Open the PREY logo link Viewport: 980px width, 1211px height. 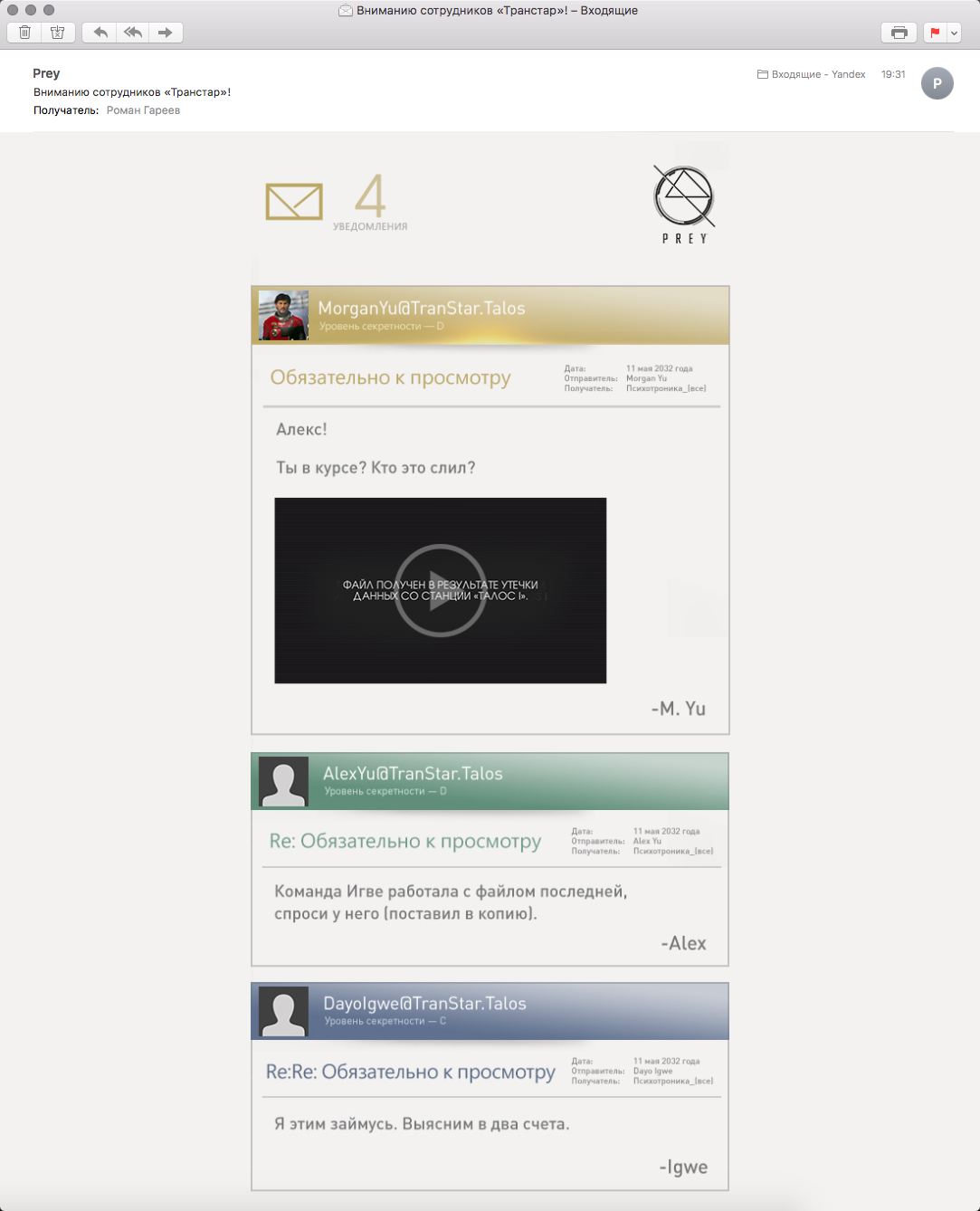(684, 205)
